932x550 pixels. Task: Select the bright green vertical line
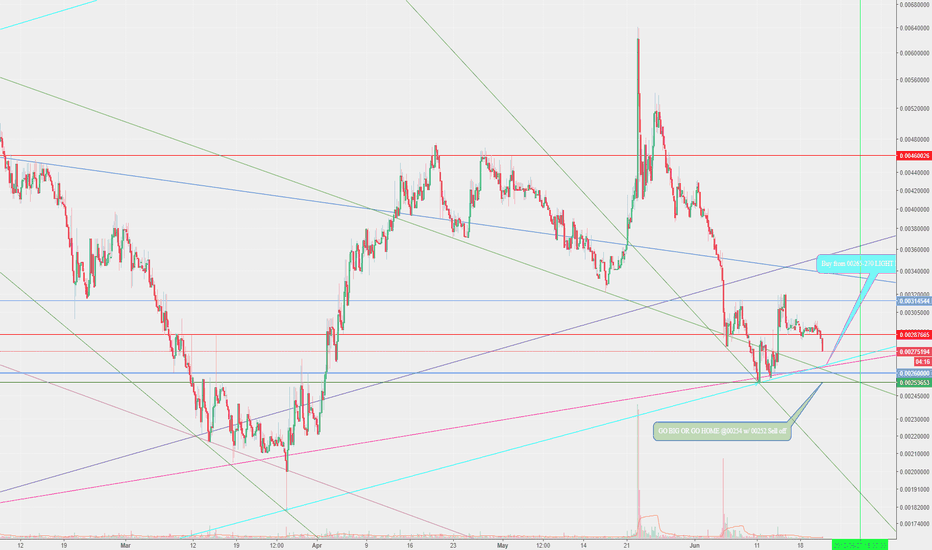pyautogui.click(x=860, y=268)
